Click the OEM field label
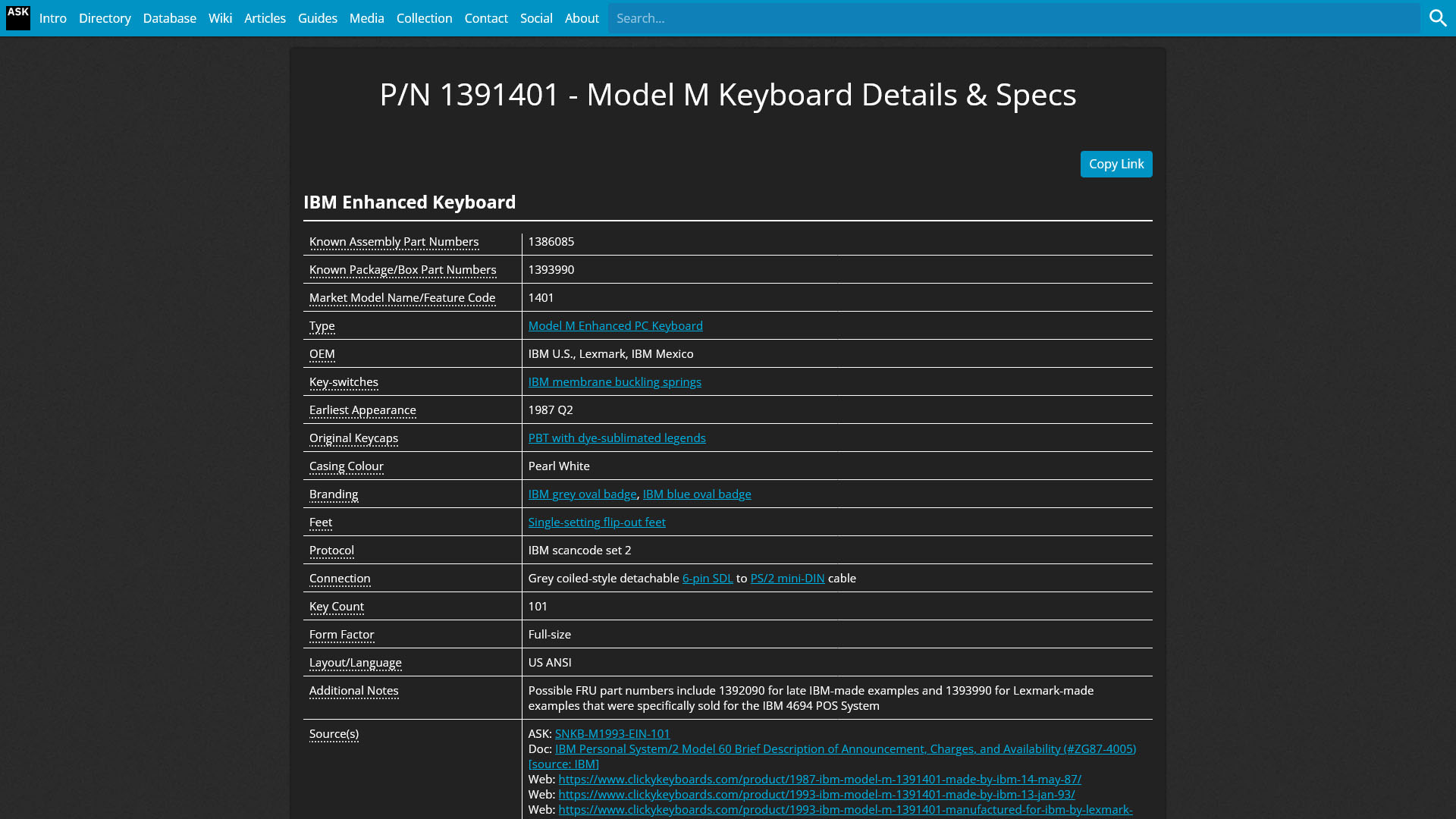This screenshot has width=1456, height=819. [x=322, y=353]
